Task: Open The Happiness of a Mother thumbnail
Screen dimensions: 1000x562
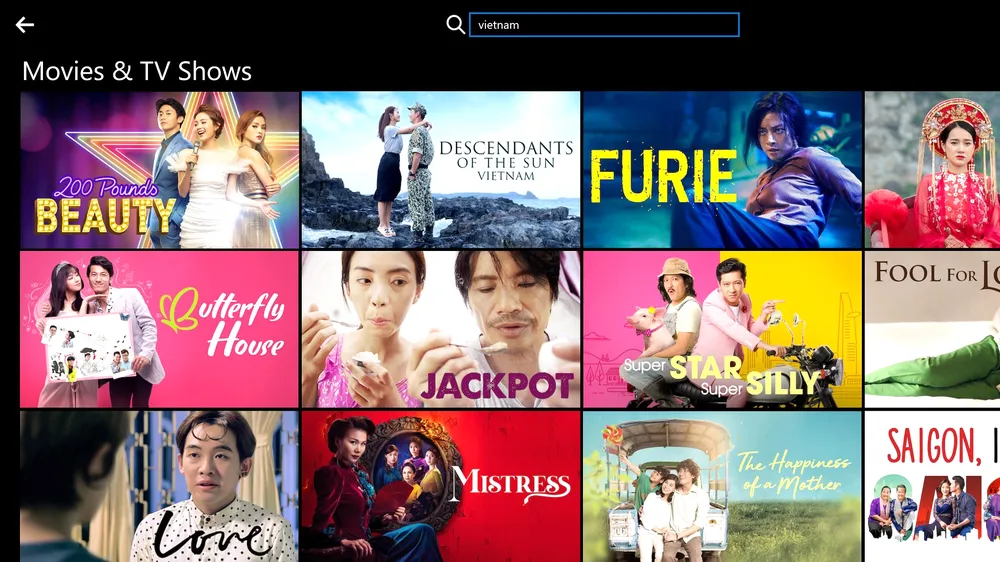Action: click(723, 487)
